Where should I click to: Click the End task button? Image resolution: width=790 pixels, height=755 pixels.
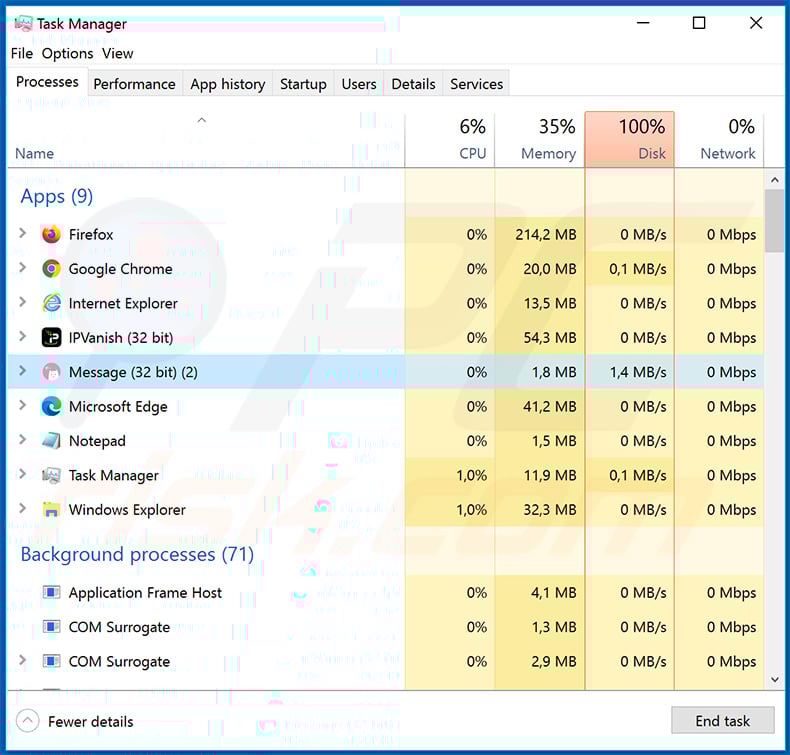tap(722, 721)
